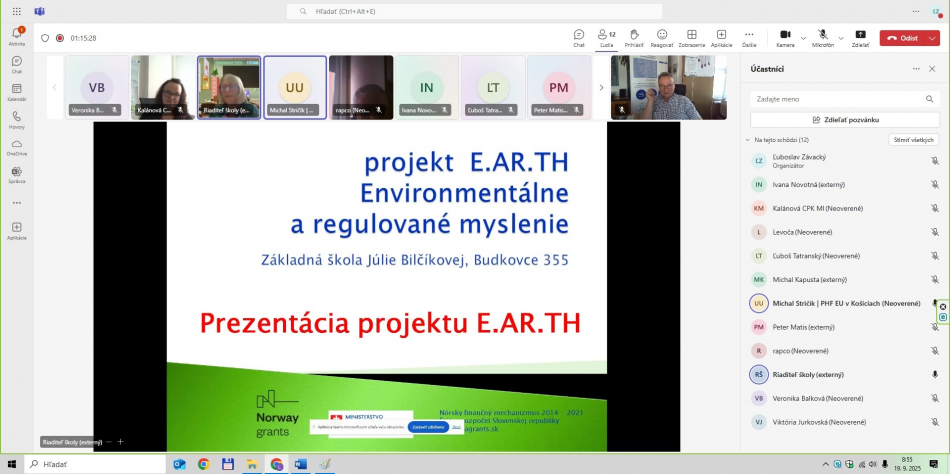Expand microphone options dropdown arrow
The image size is (950, 474).
pos(841,38)
